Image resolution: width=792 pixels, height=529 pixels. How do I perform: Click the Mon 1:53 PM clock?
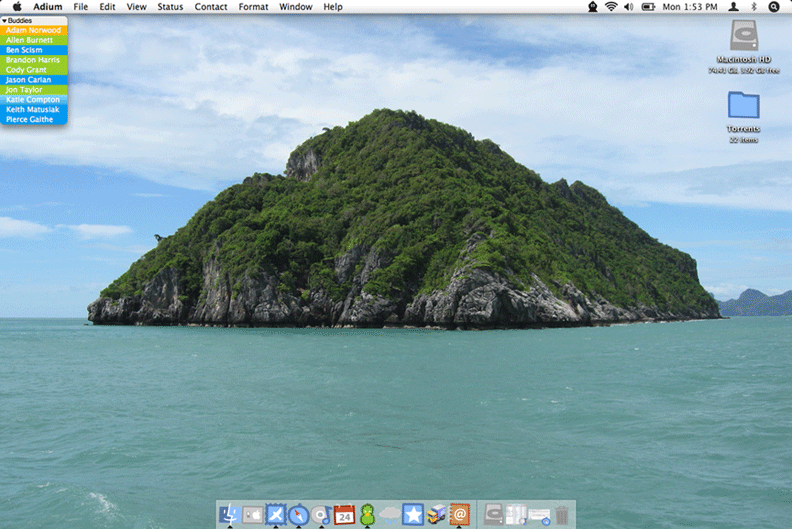(690, 7)
